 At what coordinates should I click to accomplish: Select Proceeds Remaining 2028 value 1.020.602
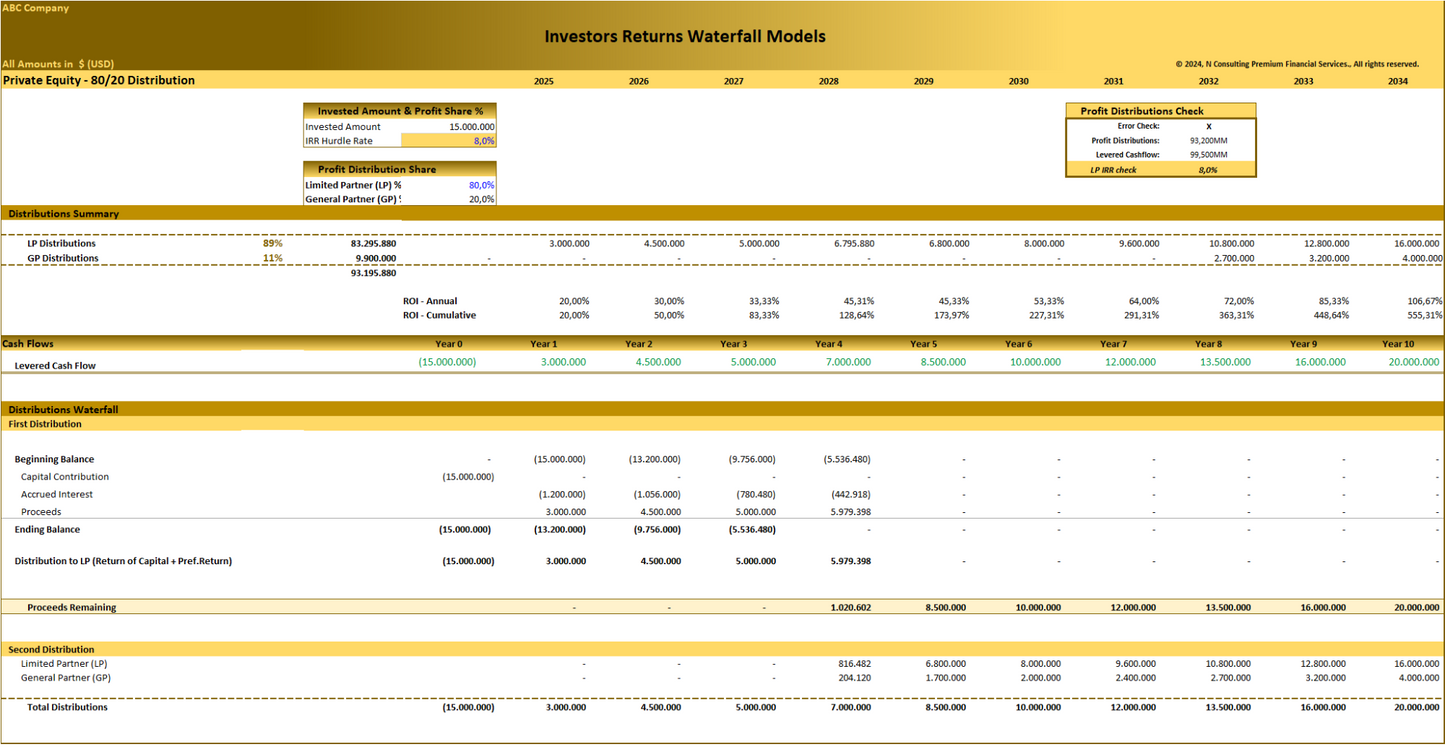[x=850, y=608]
